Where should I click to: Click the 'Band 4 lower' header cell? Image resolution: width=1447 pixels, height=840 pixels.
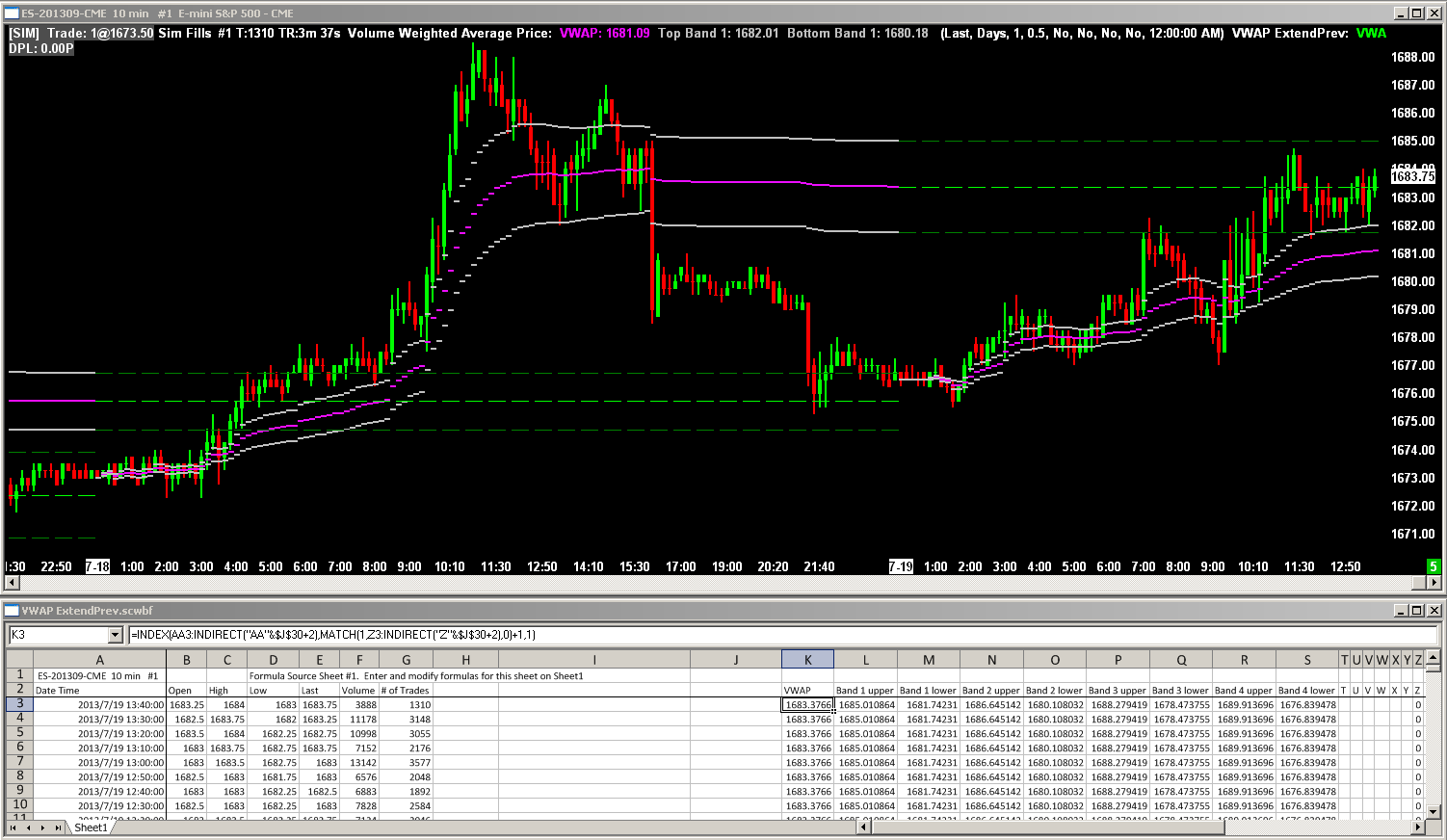[1307, 691]
